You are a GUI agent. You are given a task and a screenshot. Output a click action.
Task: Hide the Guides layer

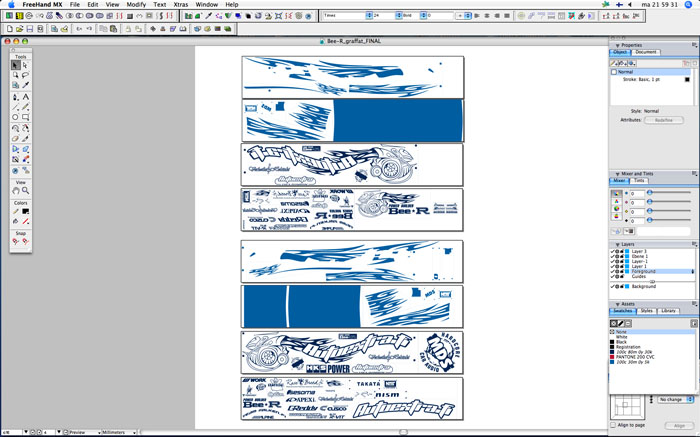(x=612, y=276)
